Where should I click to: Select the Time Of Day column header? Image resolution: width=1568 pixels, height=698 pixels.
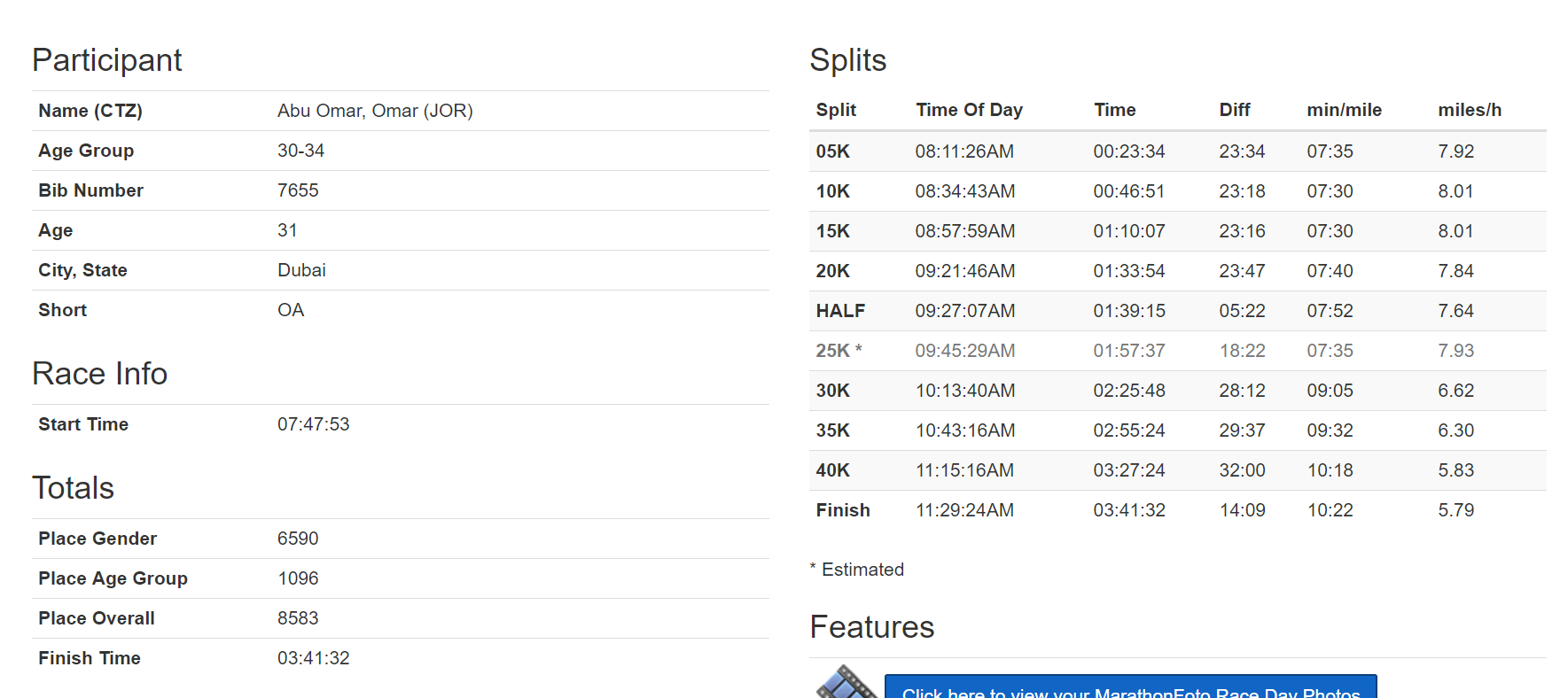click(969, 110)
